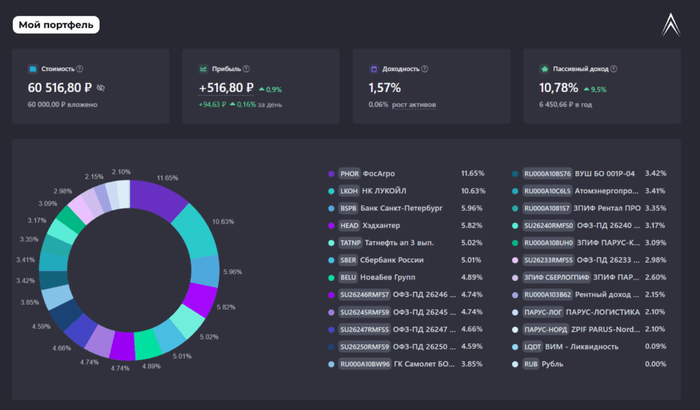Viewport: 700px width, 410px height.
Task: Click the green icon in Пассивный доход card
Action: click(x=545, y=69)
